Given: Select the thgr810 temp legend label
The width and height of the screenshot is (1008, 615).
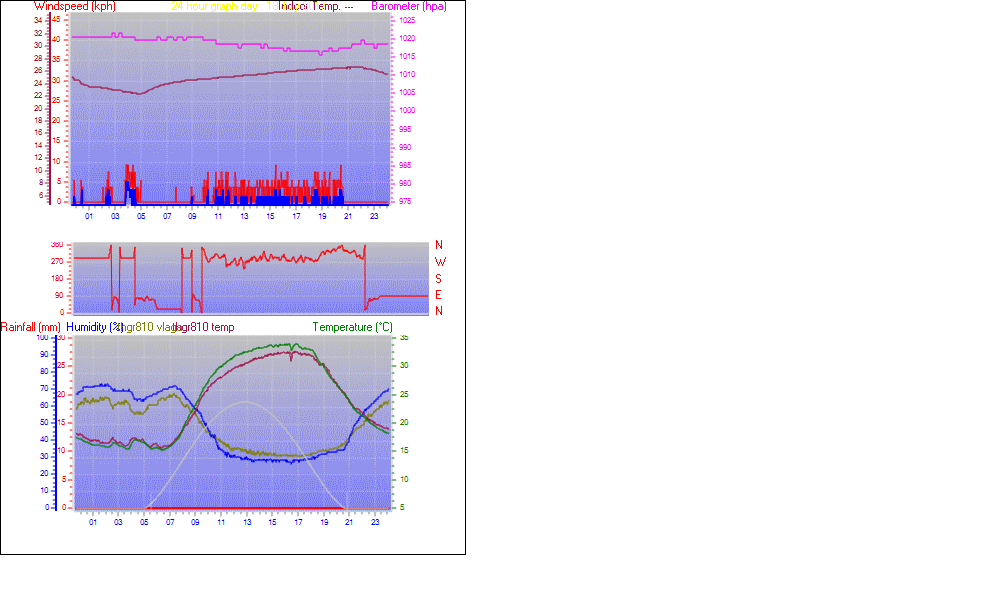Looking at the screenshot, I should coord(204,327).
